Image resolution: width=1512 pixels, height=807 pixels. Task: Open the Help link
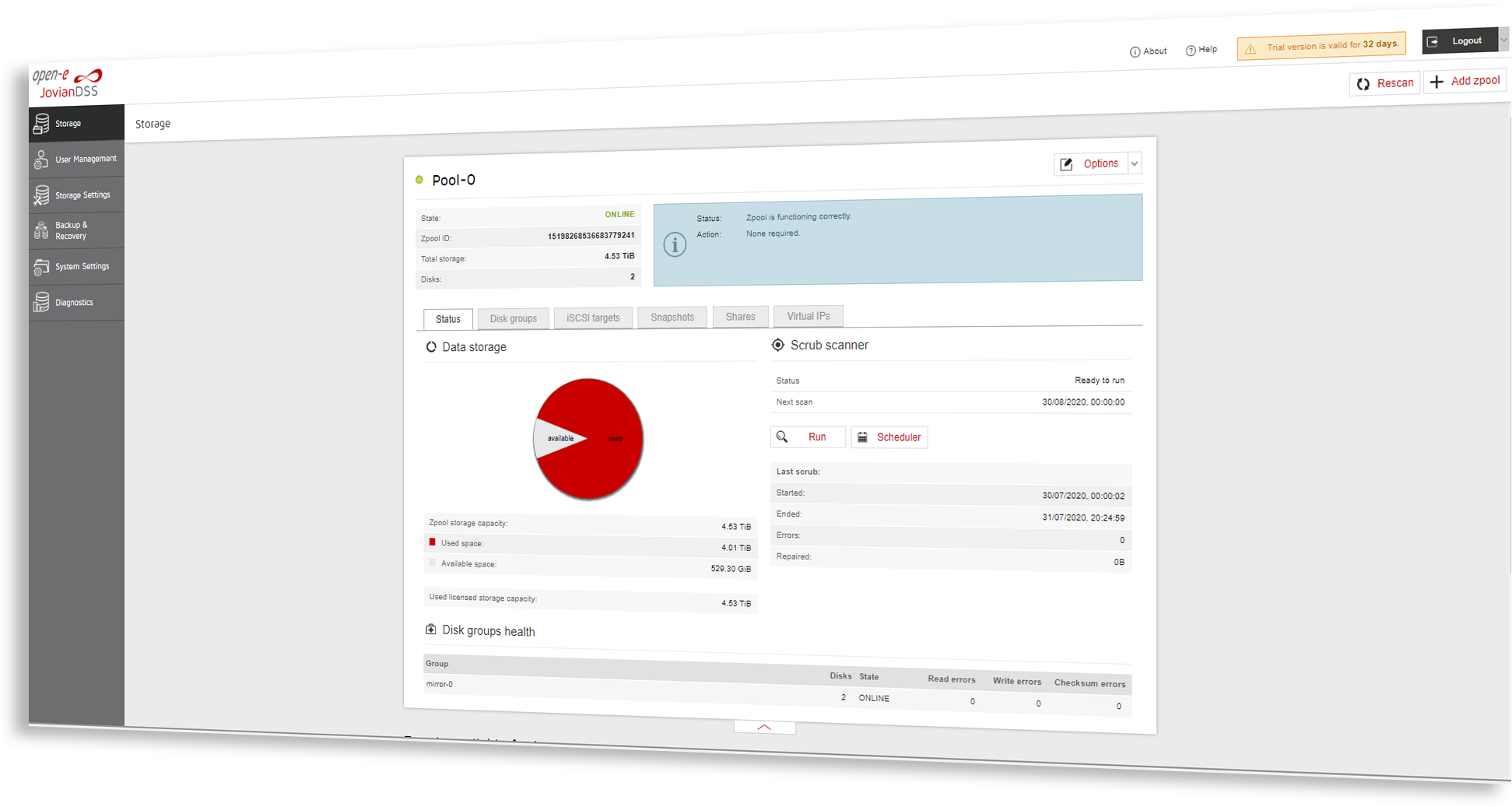coord(1202,50)
